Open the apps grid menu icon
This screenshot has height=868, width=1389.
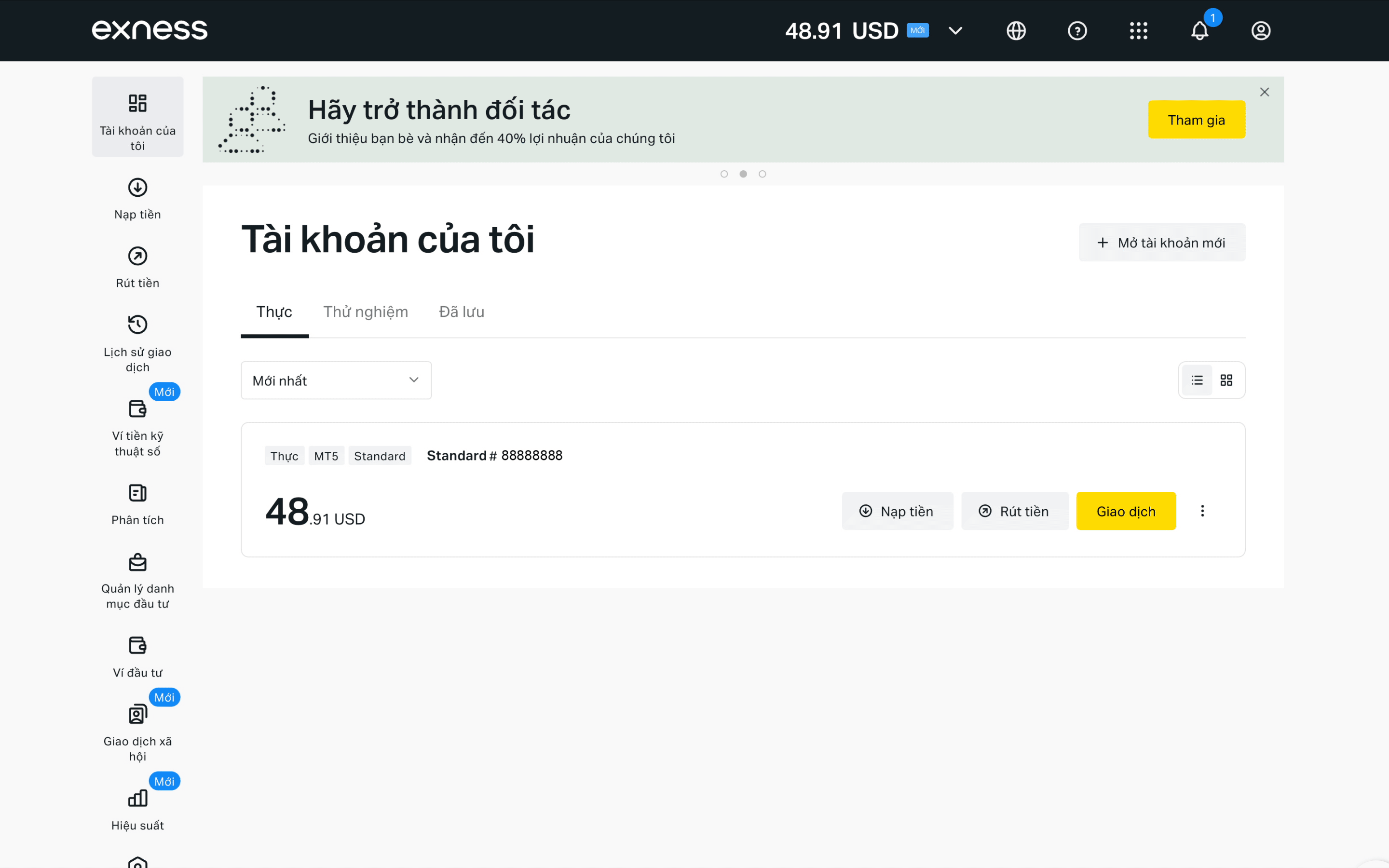[1138, 30]
